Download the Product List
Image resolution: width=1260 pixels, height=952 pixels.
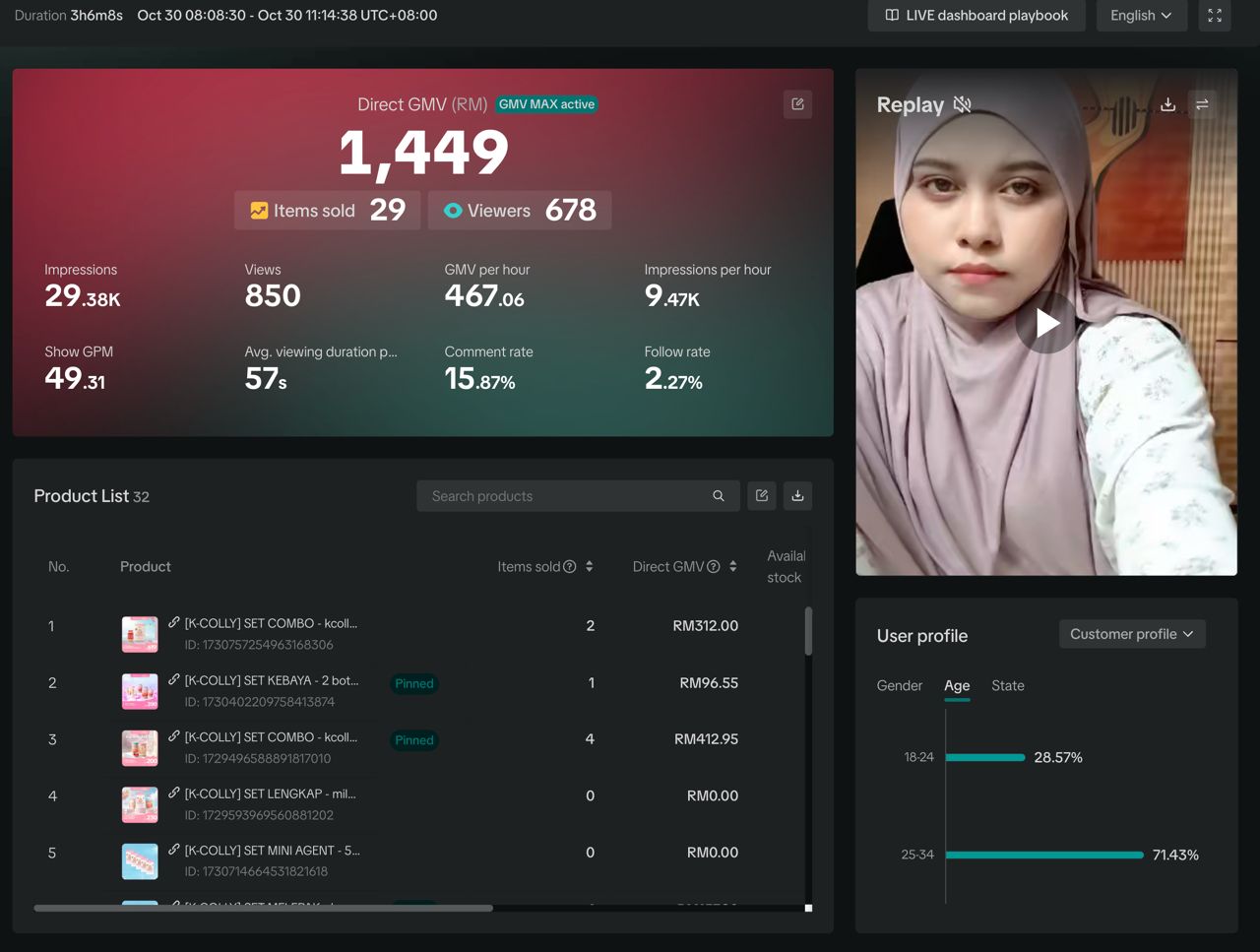[797, 496]
